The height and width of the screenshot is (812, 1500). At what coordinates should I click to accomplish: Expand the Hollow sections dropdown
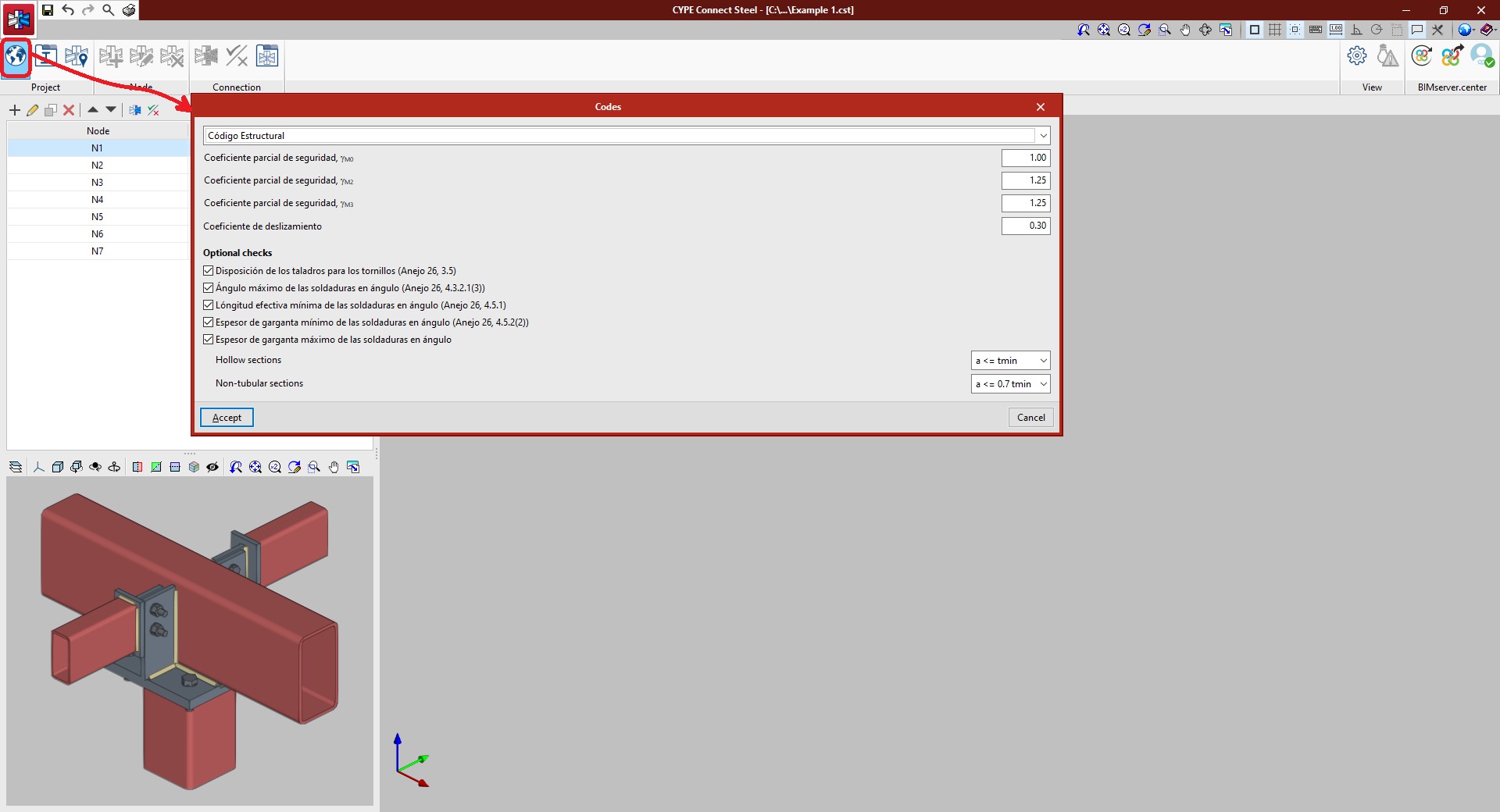pyautogui.click(x=1010, y=361)
